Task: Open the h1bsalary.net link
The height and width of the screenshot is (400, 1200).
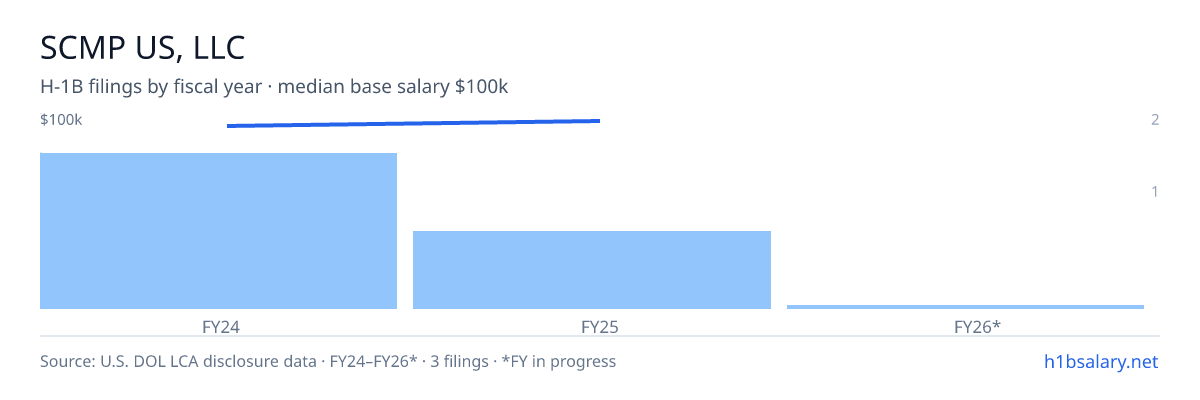Action: (1100, 361)
